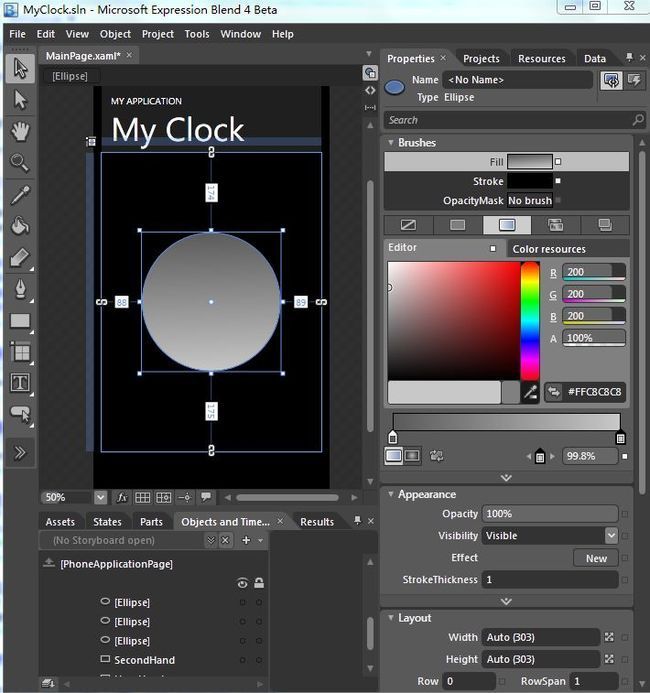Switch to the Color resources tab

coord(549,249)
